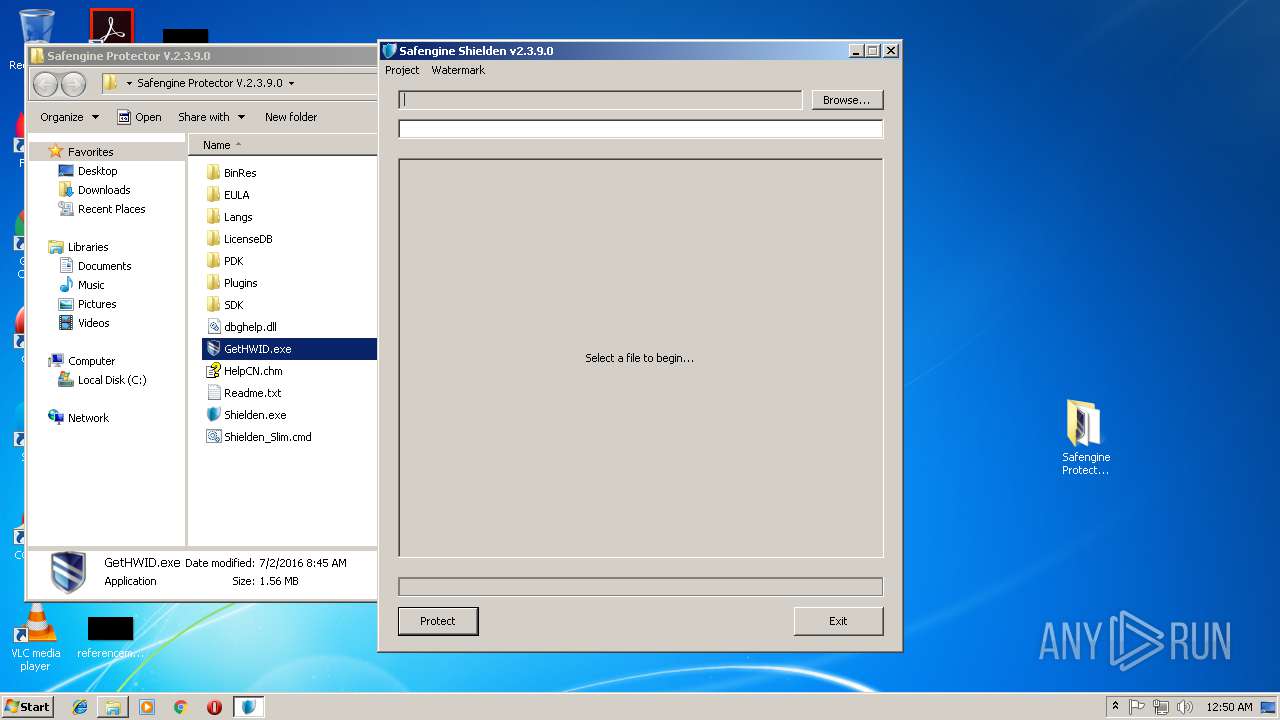Select Libraries in the navigation pane
Image resolution: width=1280 pixels, height=720 pixels.
click(88, 247)
